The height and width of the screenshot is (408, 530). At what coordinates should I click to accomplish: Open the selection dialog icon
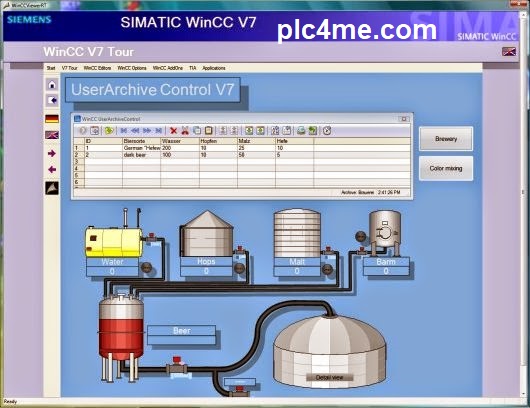pos(287,130)
